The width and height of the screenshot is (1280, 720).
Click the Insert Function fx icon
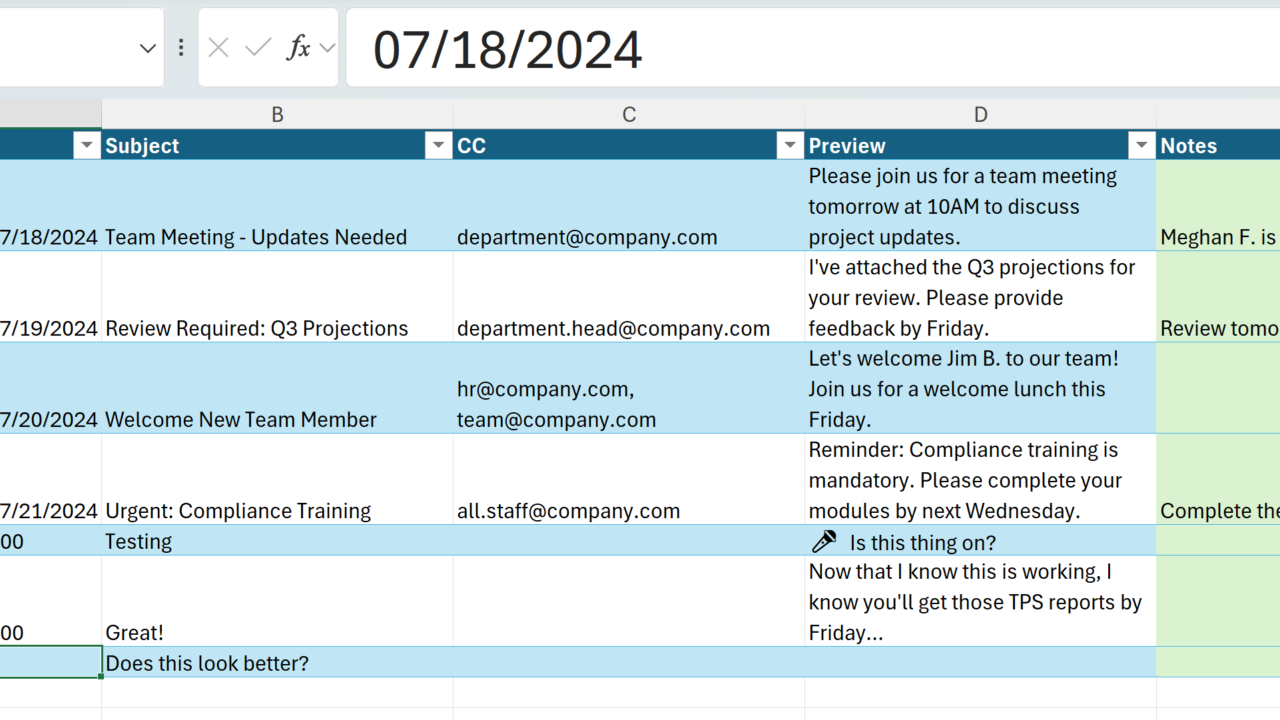(x=297, y=48)
